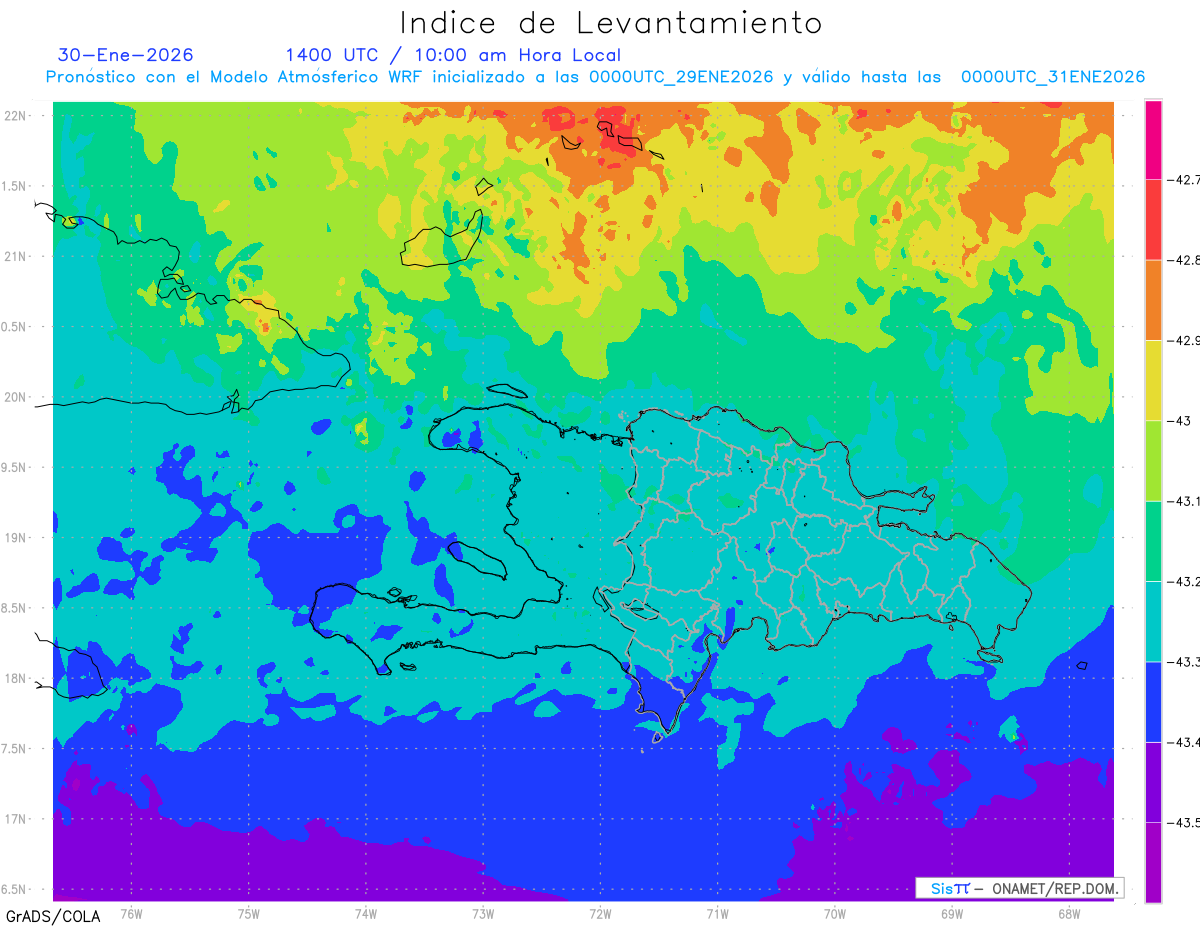Click the "21N" latitude label

17,256
